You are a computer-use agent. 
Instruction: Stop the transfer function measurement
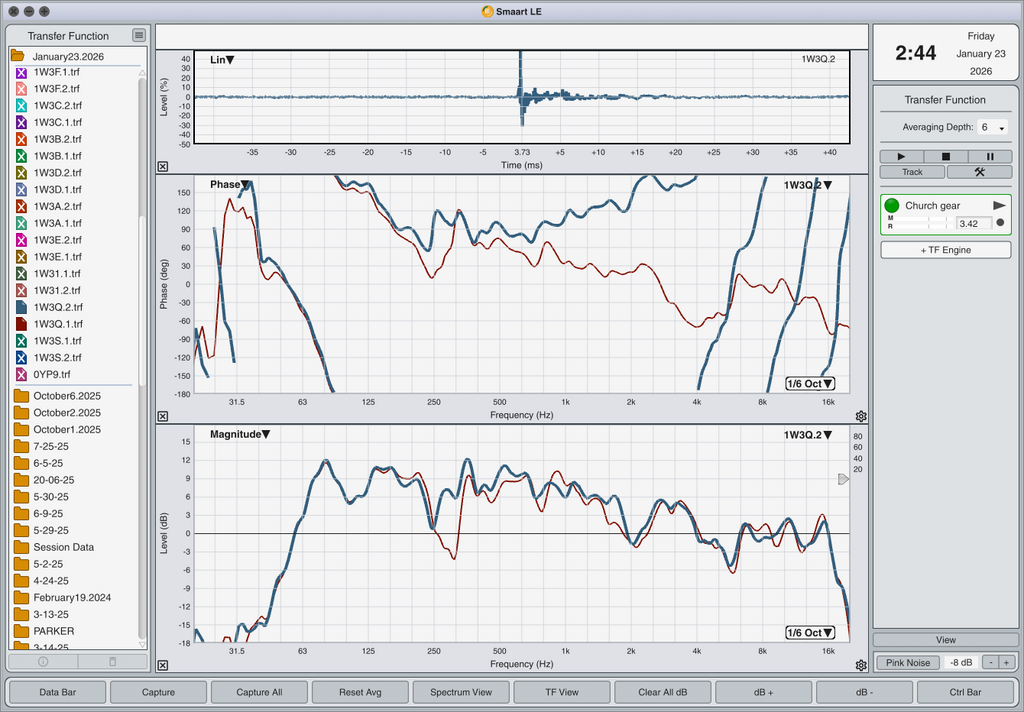[x=946, y=156]
